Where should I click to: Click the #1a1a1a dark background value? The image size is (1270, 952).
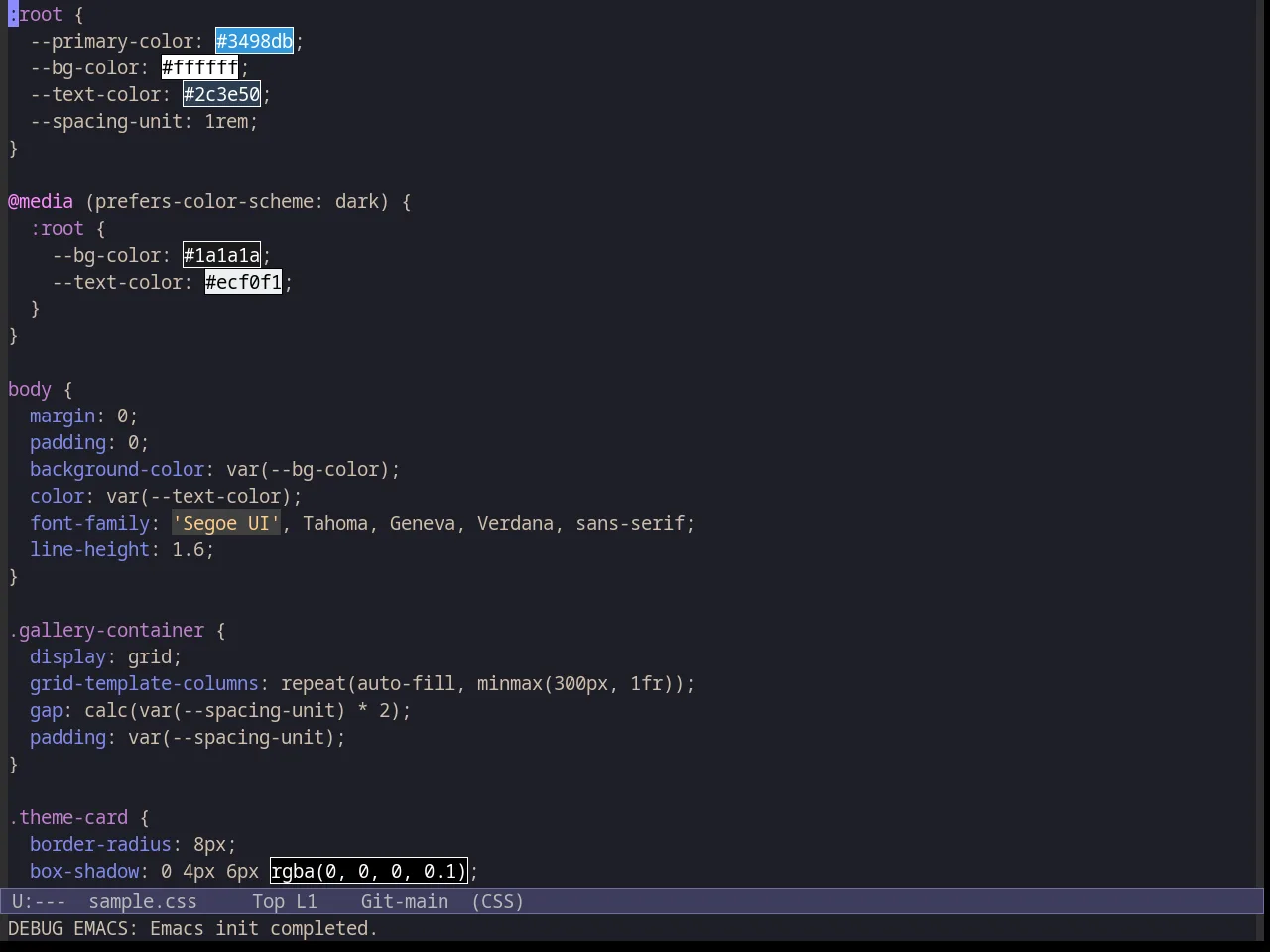[221, 255]
